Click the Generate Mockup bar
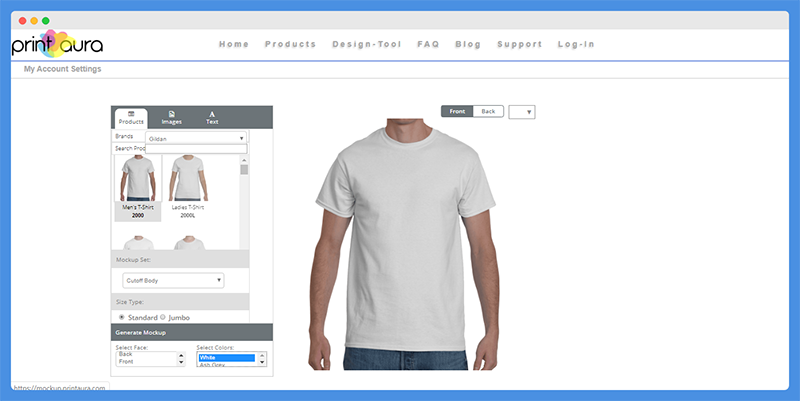 pos(192,332)
